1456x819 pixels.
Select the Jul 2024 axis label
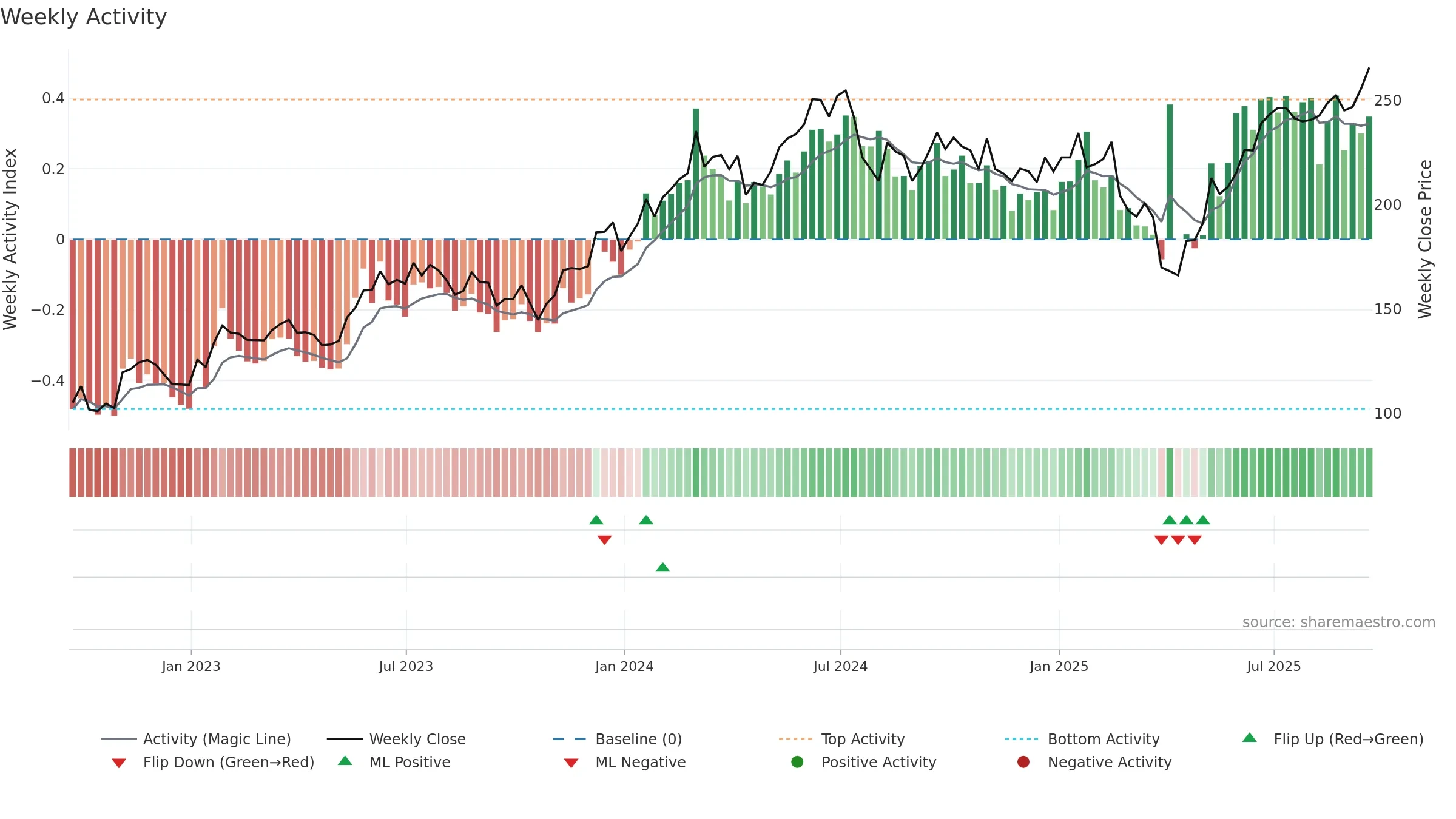click(x=840, y=666)
